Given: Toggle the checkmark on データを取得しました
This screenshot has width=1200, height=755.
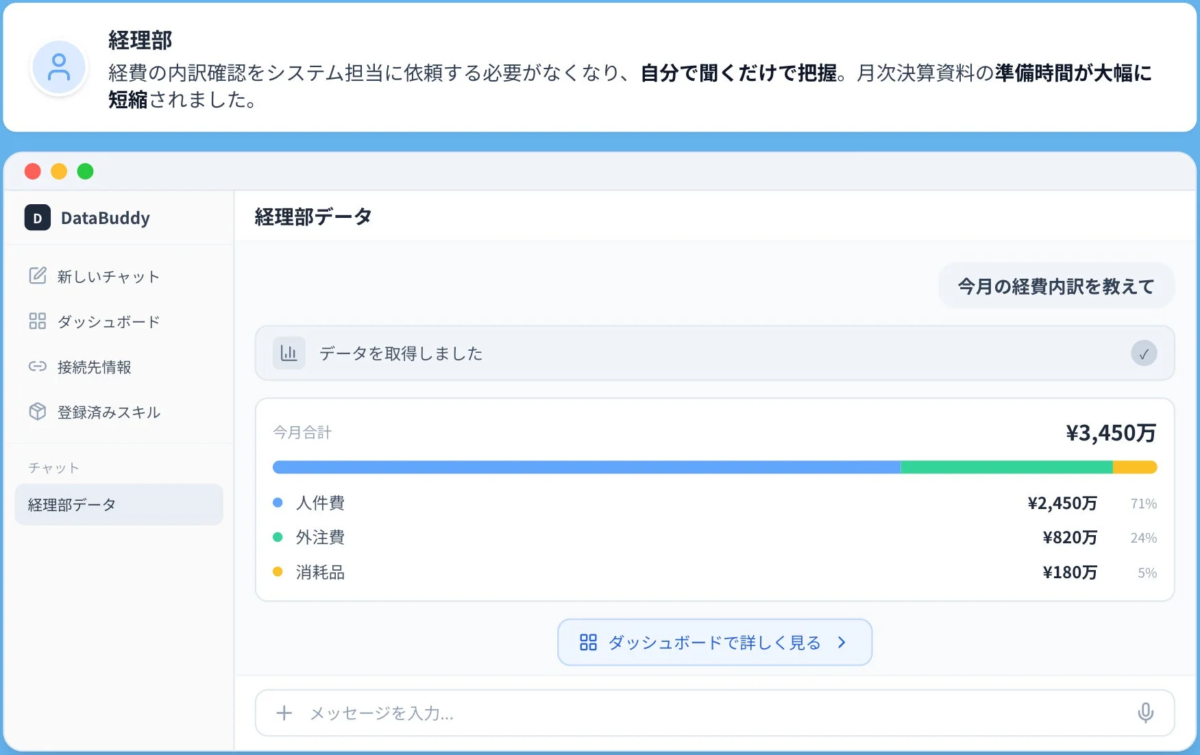Looking at the screenshot, I should [x=1142, y=353].
